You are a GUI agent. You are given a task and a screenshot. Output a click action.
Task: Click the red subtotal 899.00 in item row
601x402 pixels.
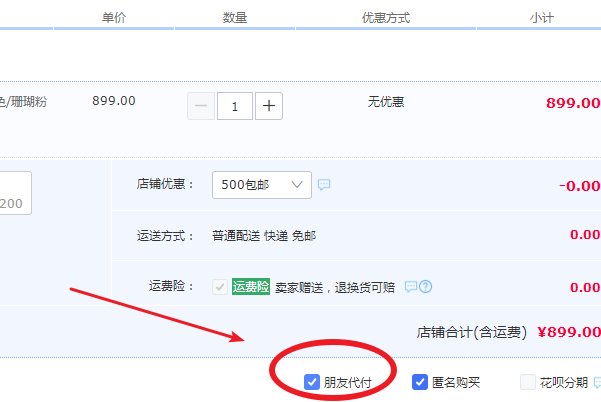573,103
